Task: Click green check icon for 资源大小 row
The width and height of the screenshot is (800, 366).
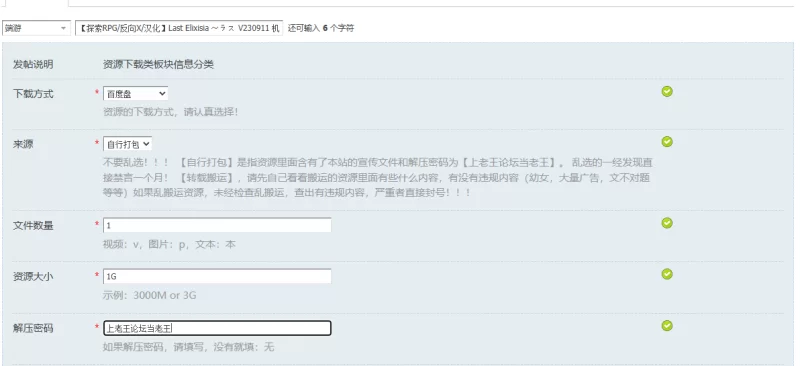Action: 667,274
